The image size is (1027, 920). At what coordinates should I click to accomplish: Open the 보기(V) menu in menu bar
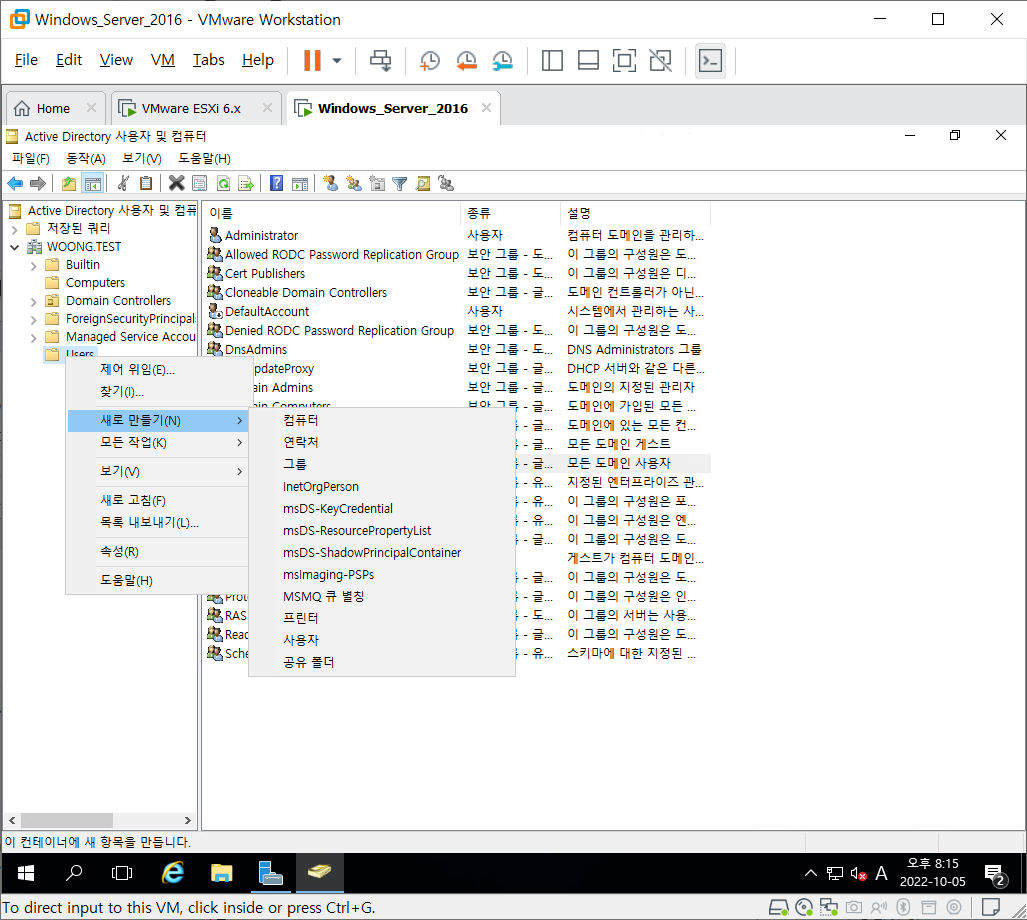(141, 158)
